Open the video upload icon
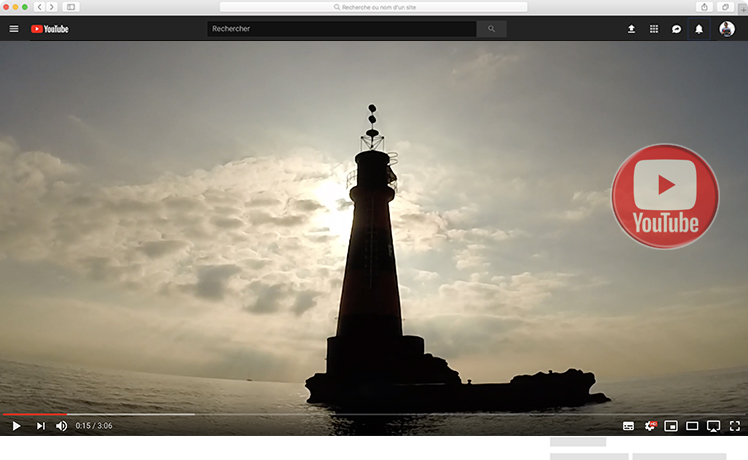 [631, 29]
